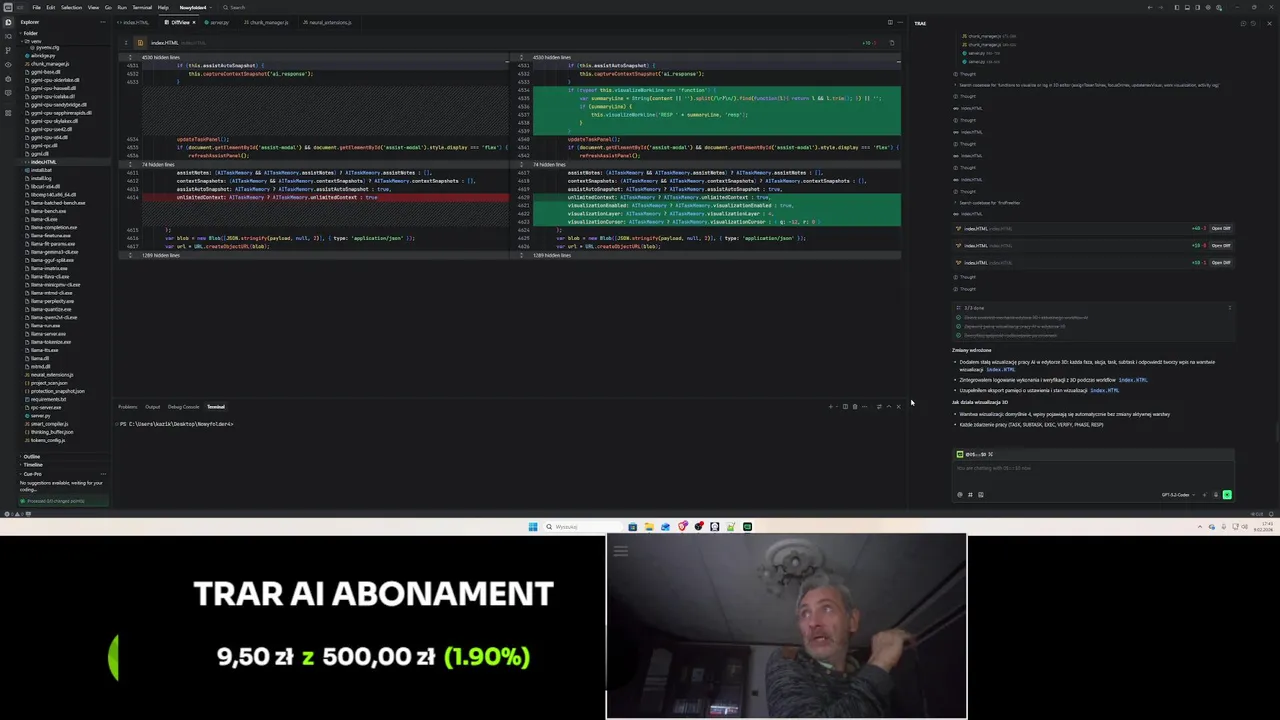The image size is (1280, 720).
Task: Select server.py file in Explorer tree
Action: click(x=40, y=415)
